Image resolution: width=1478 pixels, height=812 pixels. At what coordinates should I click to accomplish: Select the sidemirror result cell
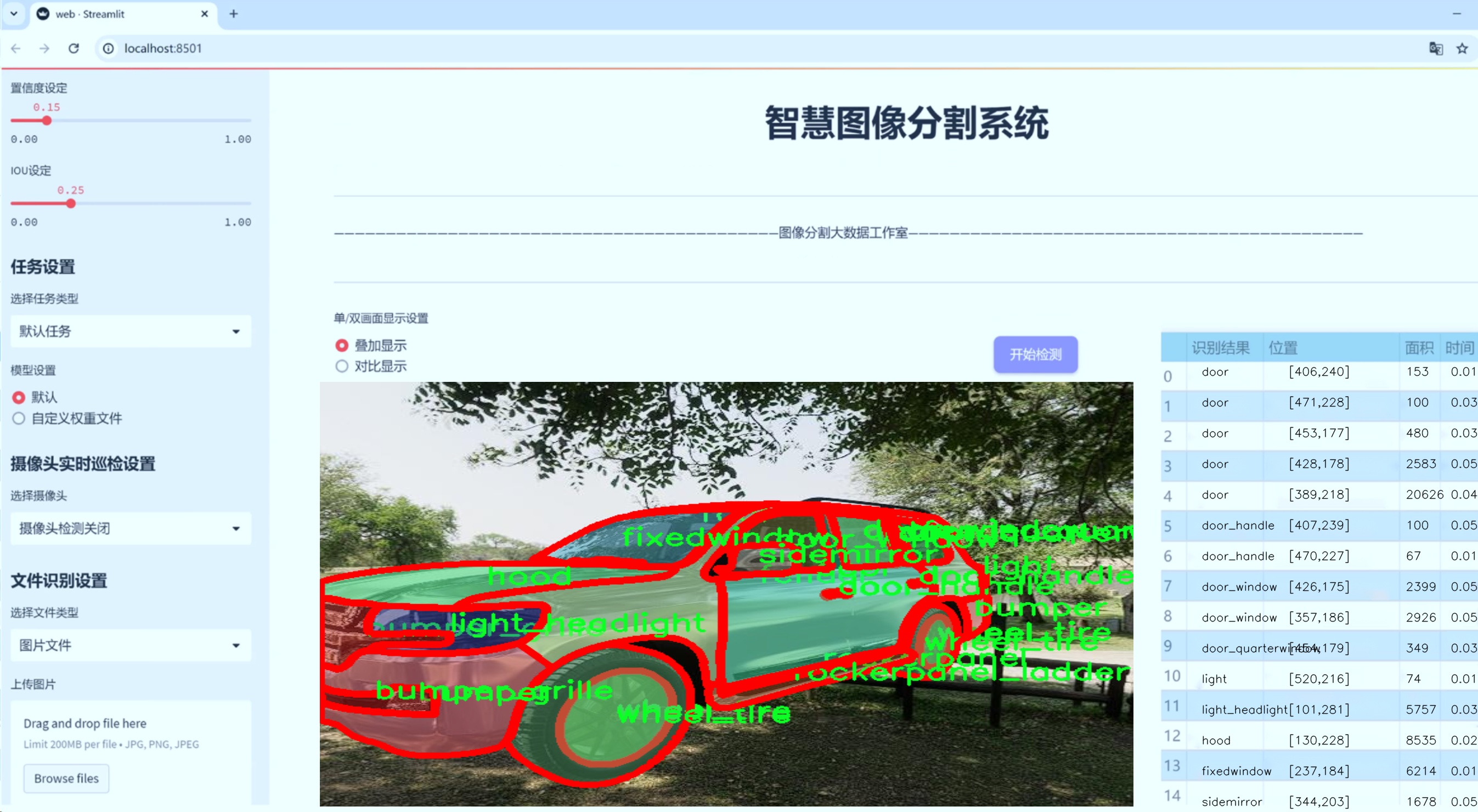coord(1232,802)
